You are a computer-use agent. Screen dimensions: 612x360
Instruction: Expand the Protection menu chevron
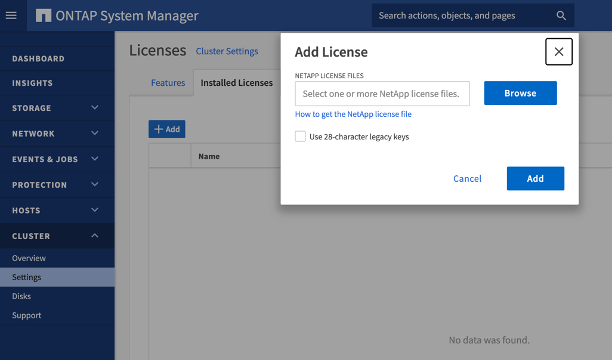click(94, 184)
